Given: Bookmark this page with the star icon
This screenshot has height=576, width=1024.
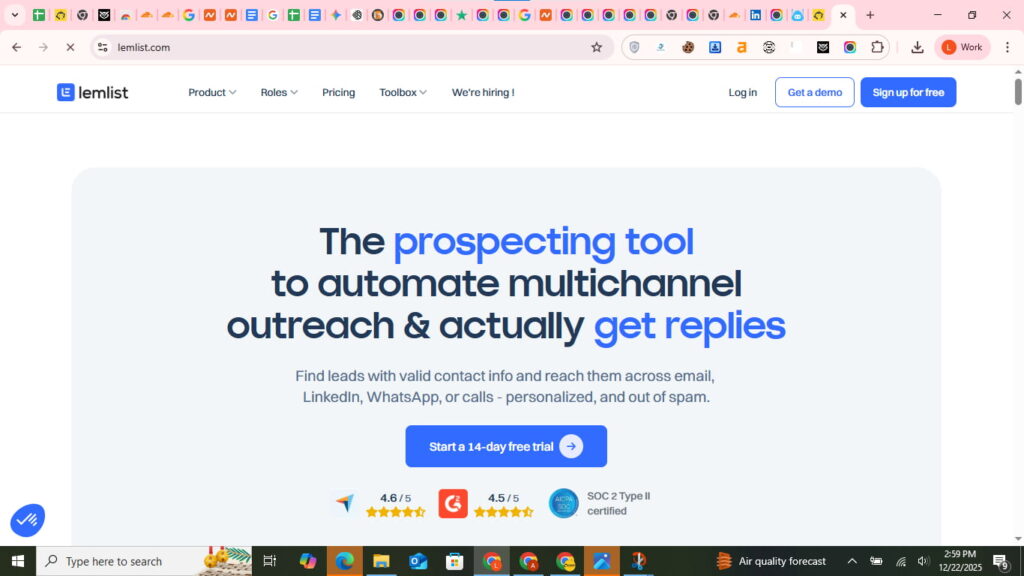Looking at the screenshot, I should click(x=597, y=47).
